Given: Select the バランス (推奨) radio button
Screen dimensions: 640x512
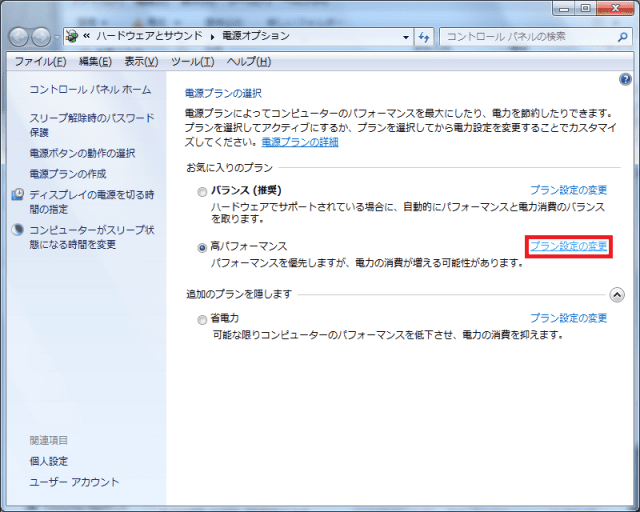Looking at the screenshot, I should click(202, 191).
